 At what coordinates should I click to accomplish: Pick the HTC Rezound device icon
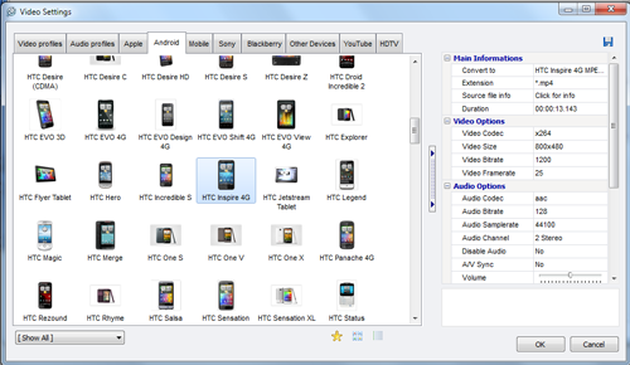[x=45, y=295]
